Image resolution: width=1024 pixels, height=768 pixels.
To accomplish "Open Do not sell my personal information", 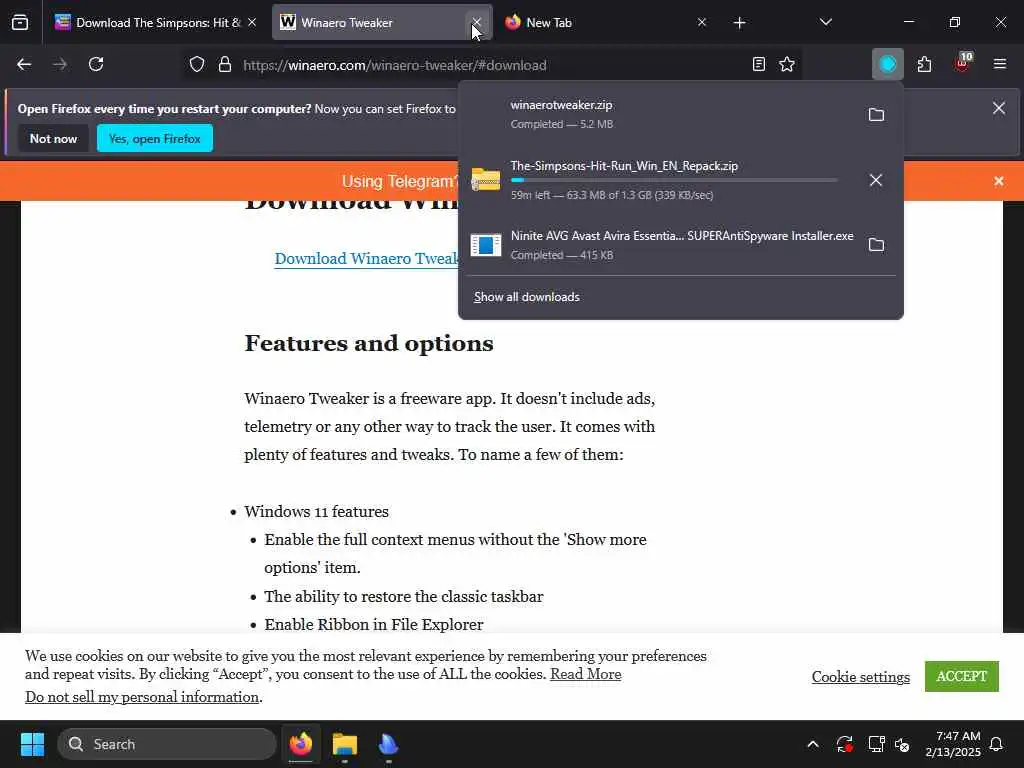I will tap(142, 697).
